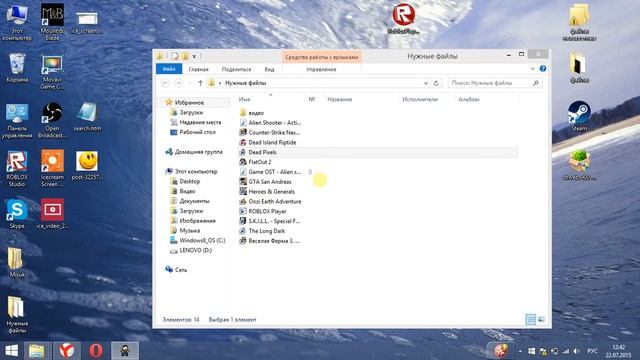Select the GTA San Andreas shortcut in the list
The image size is (640, 360).
[270, 182]
